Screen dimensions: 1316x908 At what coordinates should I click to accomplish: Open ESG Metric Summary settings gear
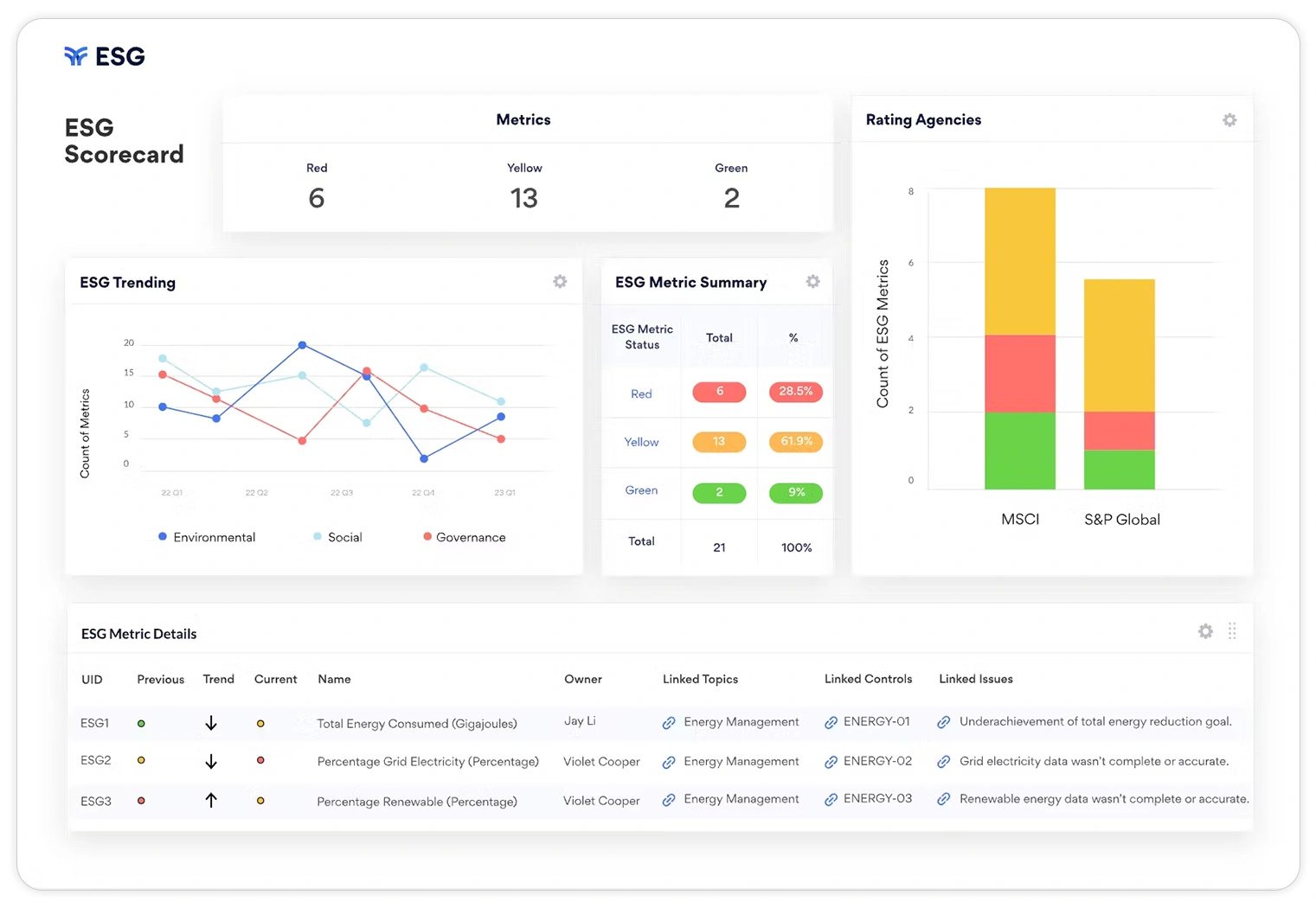click(x=812, y=282)
